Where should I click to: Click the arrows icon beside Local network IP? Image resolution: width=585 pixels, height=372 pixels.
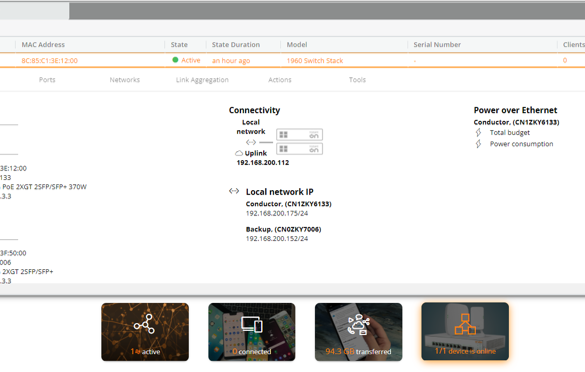(234, 191)
